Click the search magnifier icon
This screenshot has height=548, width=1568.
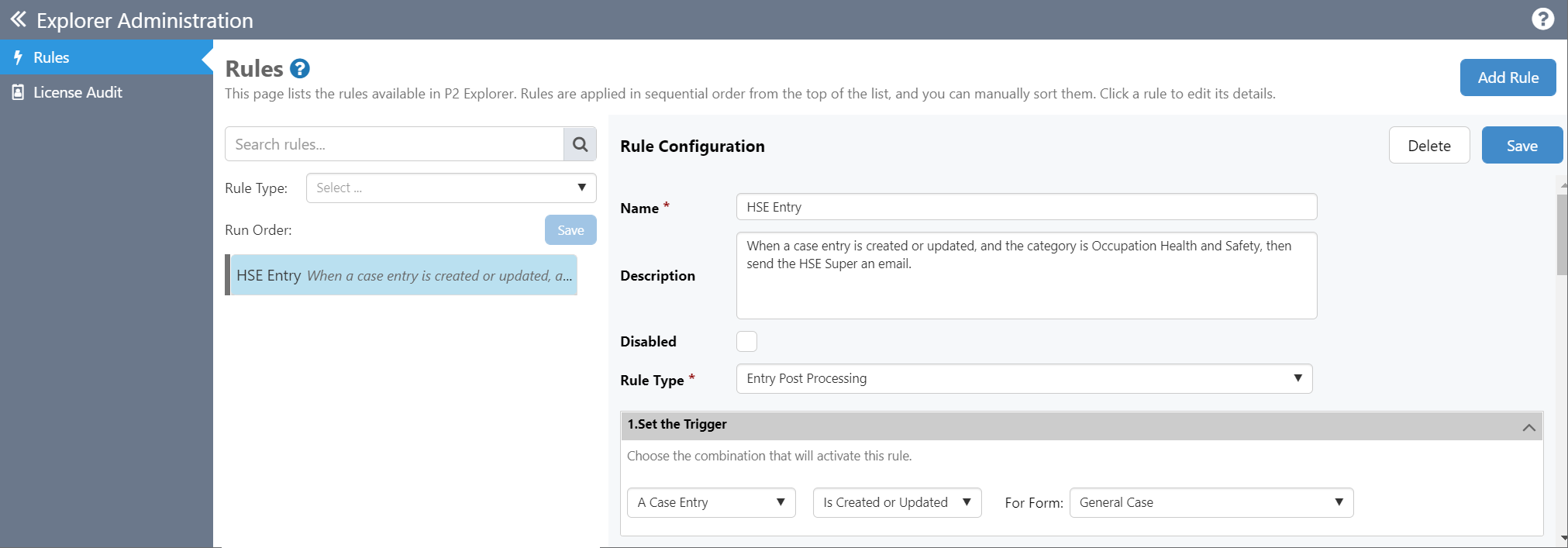point(580,144)
